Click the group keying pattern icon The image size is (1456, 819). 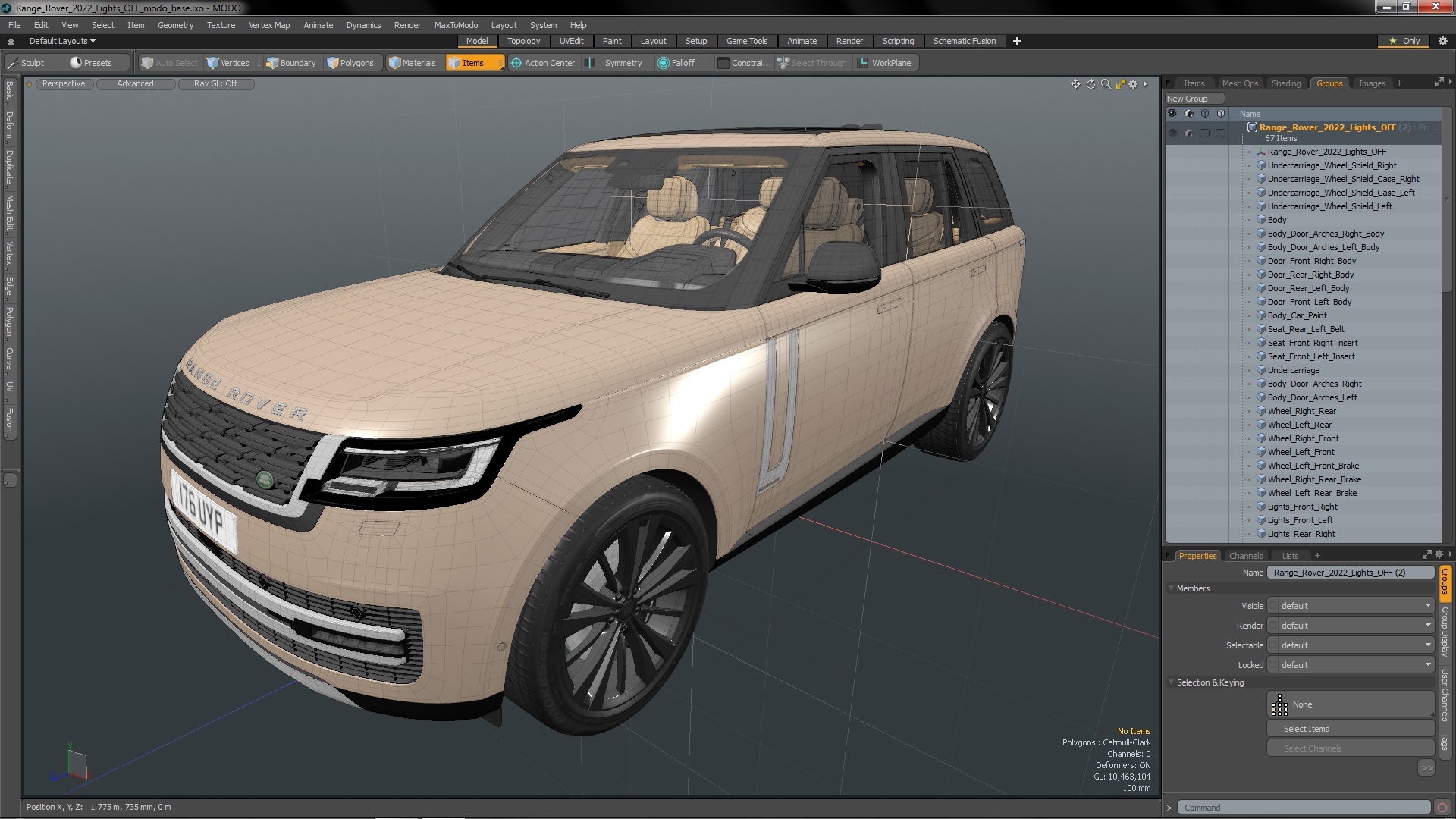click(1279, 705)
